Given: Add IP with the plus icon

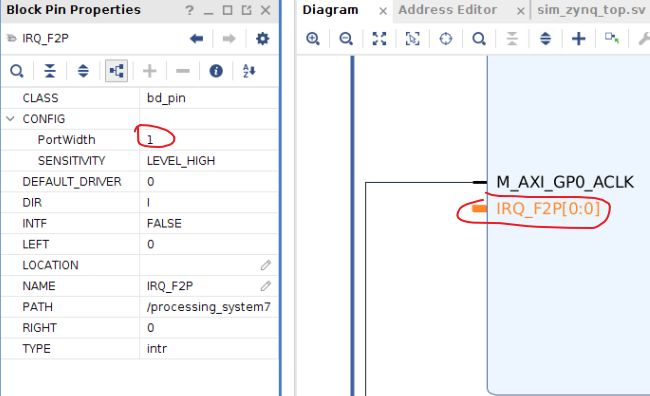Looking at the screenshot, I should pyautogui.click(x=579, y=39).
